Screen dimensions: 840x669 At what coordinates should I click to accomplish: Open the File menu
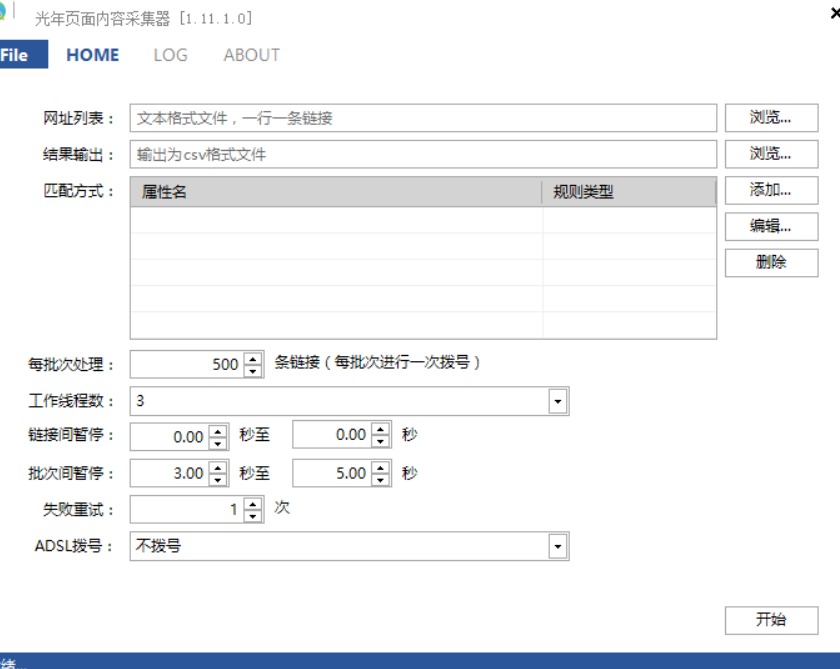pos(12,55)
